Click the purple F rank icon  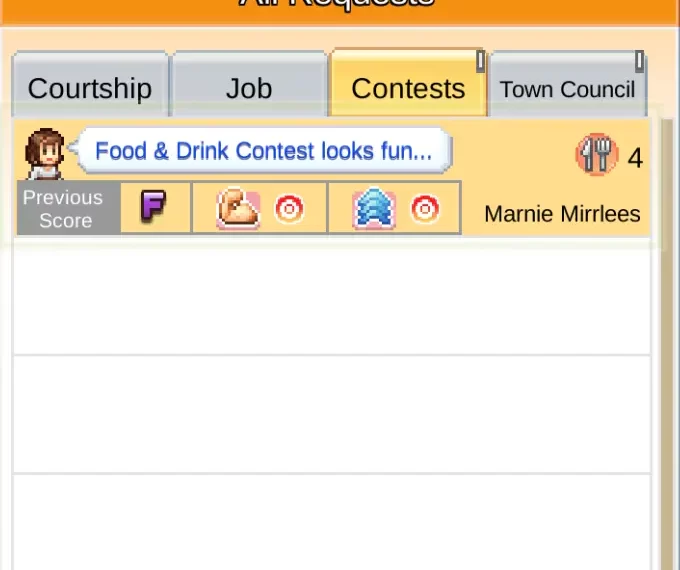click(x=153, y=208)
